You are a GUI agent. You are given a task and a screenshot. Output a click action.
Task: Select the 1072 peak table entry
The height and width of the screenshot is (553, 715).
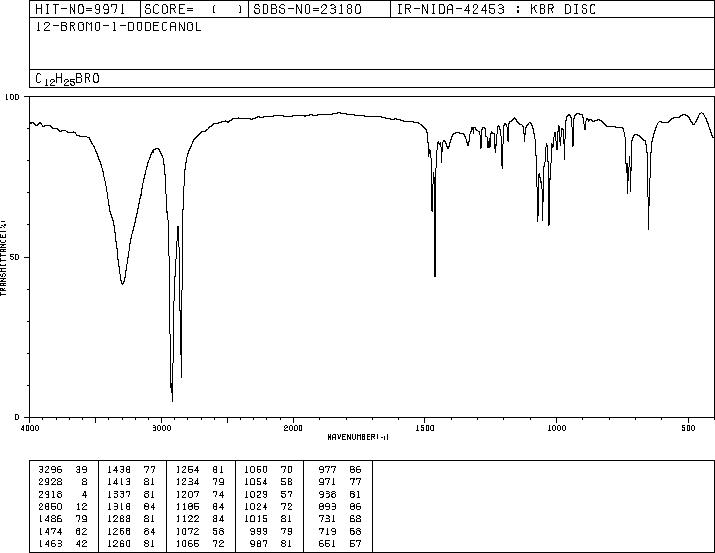coord(200,531)
